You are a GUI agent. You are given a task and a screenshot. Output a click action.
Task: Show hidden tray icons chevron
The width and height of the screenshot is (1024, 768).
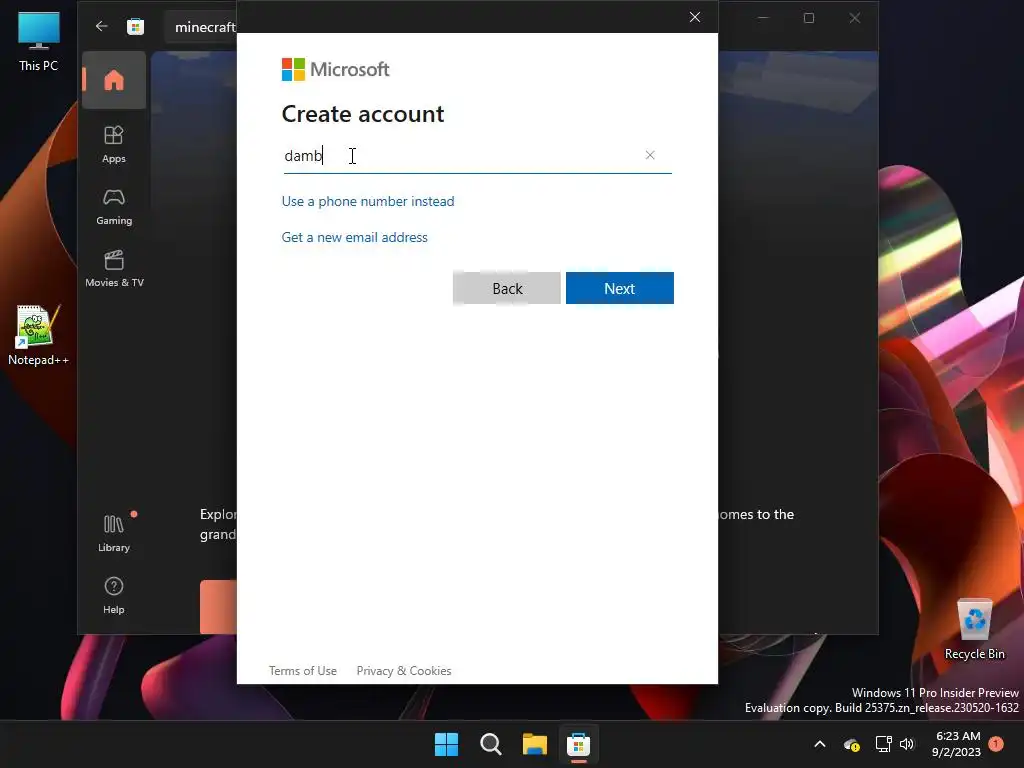820,744
